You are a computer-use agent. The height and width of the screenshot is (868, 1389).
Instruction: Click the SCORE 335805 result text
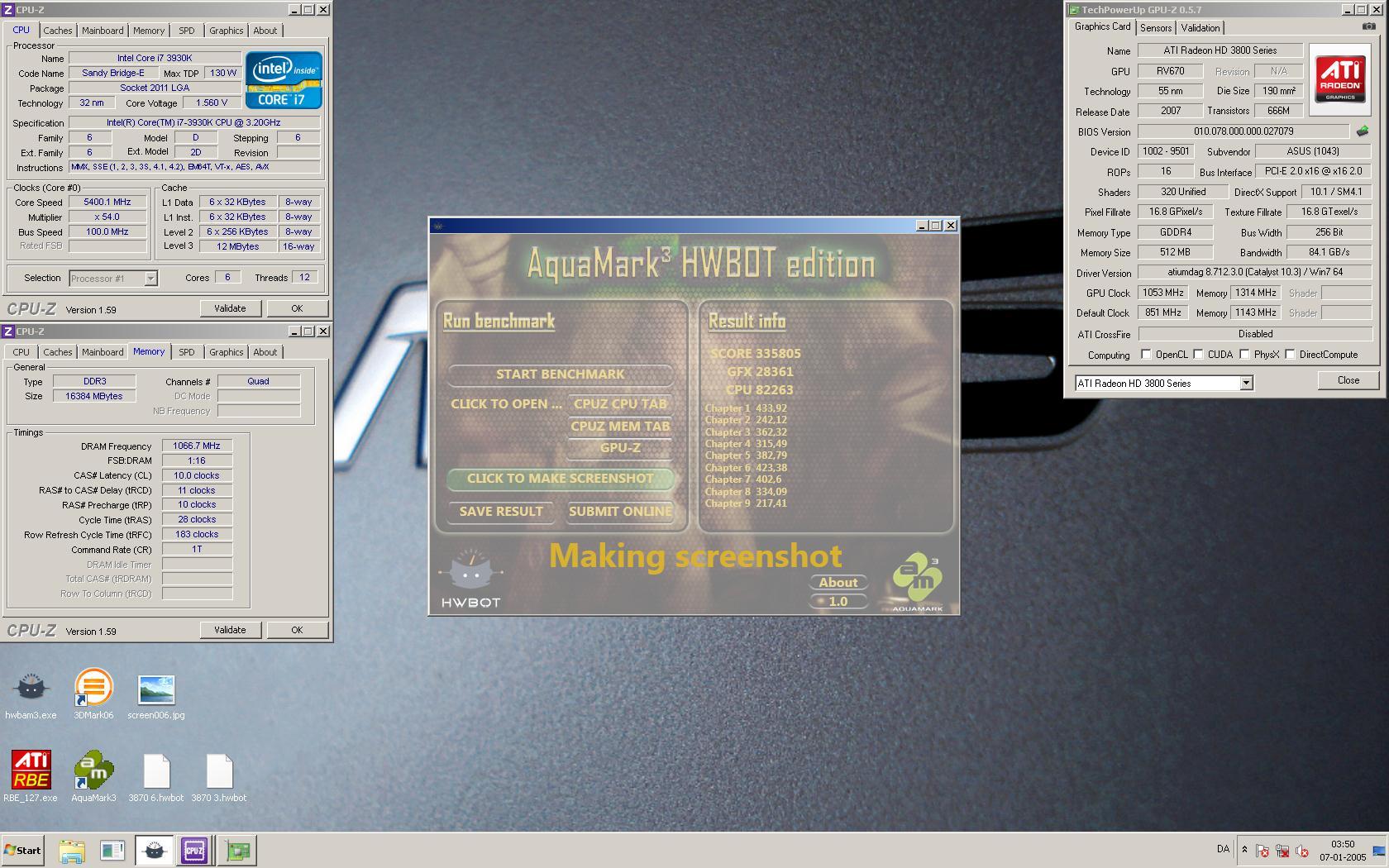coord(756,354)
